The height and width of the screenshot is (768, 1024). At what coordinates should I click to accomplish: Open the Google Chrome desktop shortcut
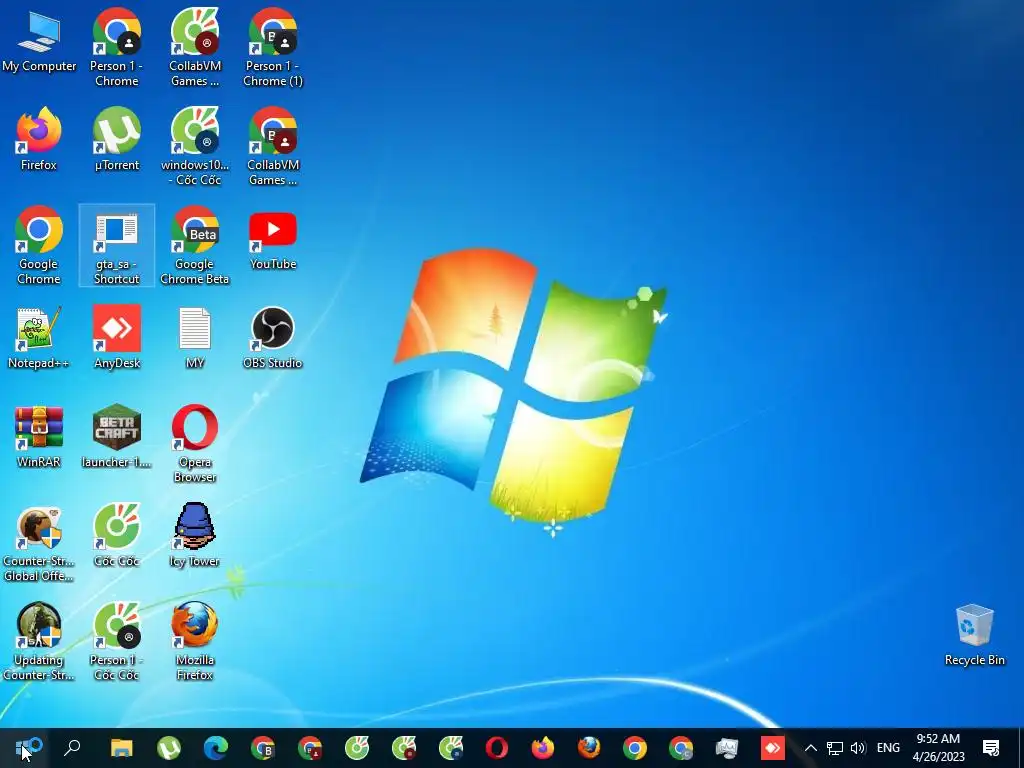(x=39, y=246)
